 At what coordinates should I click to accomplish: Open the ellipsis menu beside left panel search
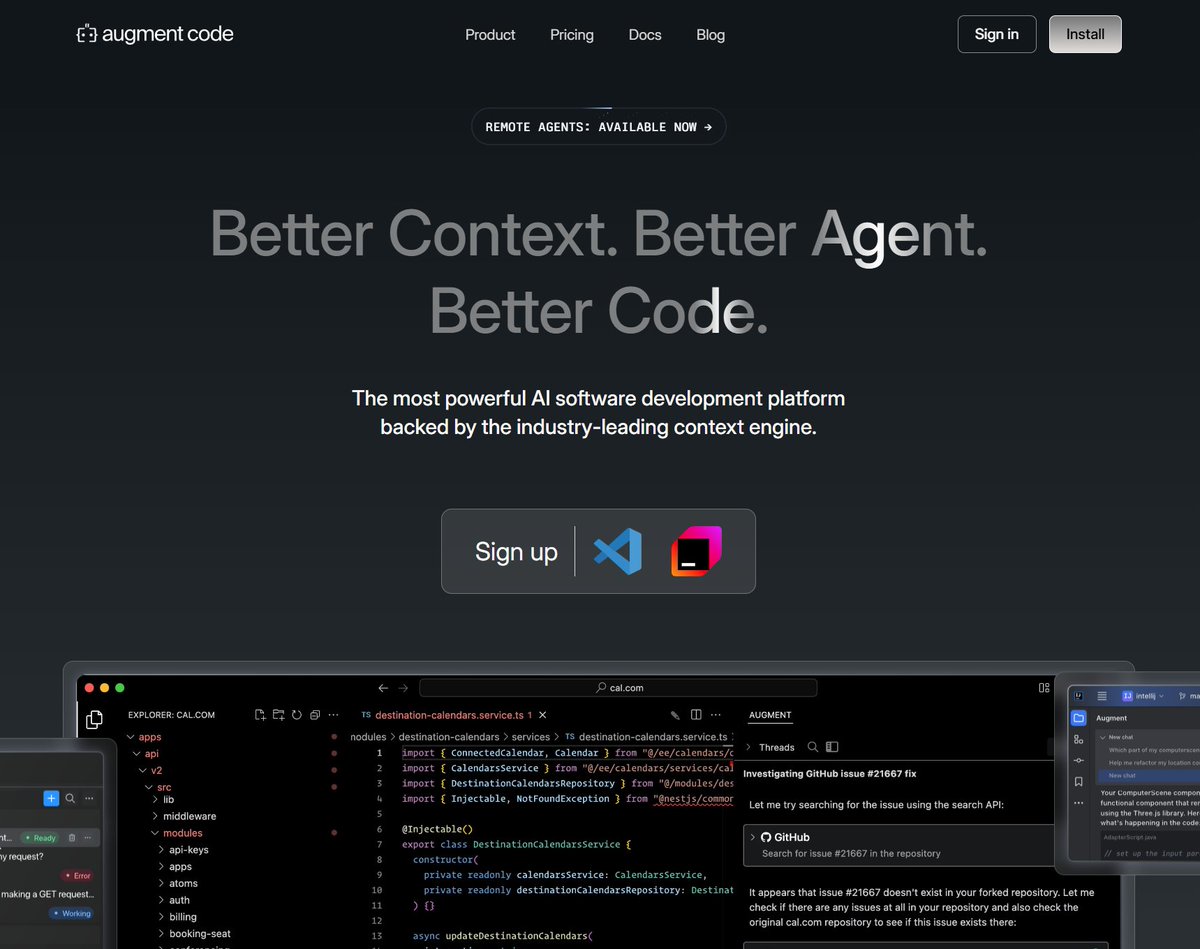[89, 798]
